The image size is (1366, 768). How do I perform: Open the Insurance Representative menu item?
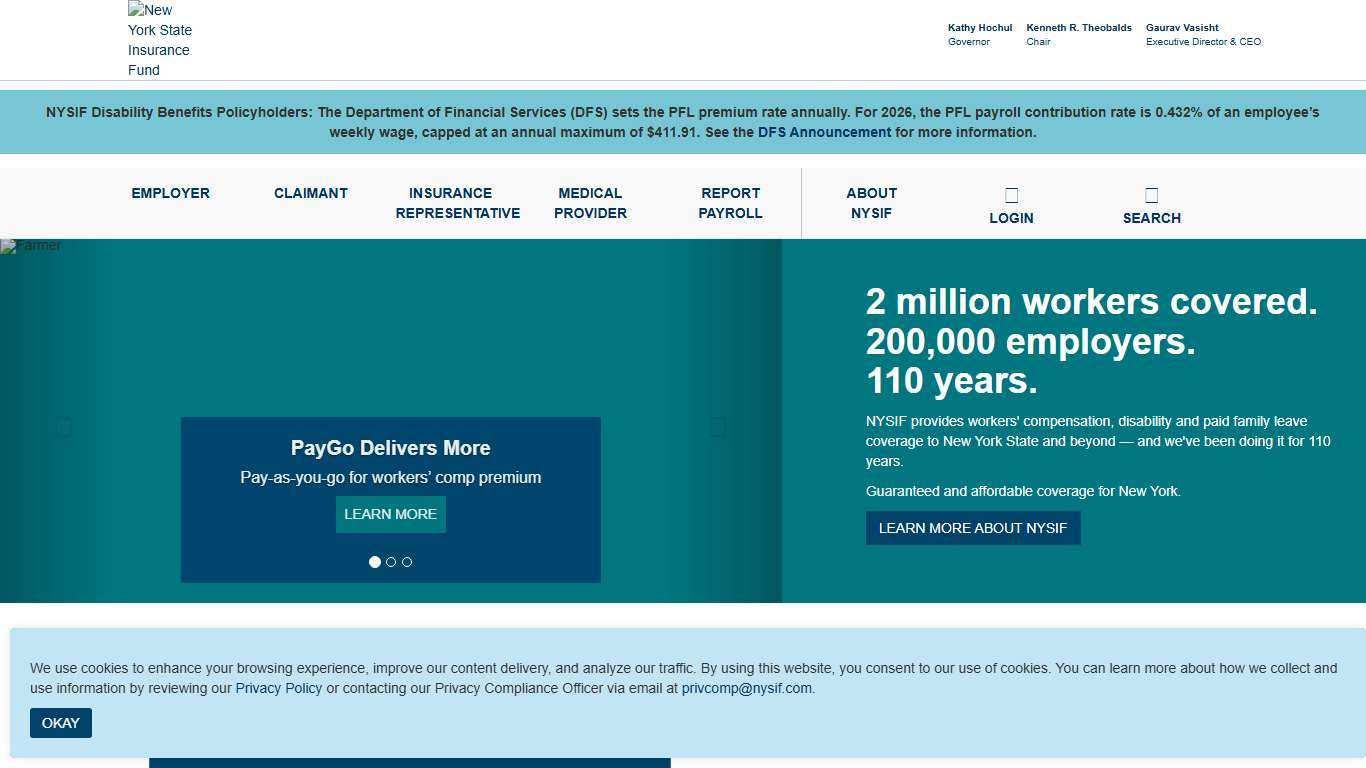[x=458, y=203]
